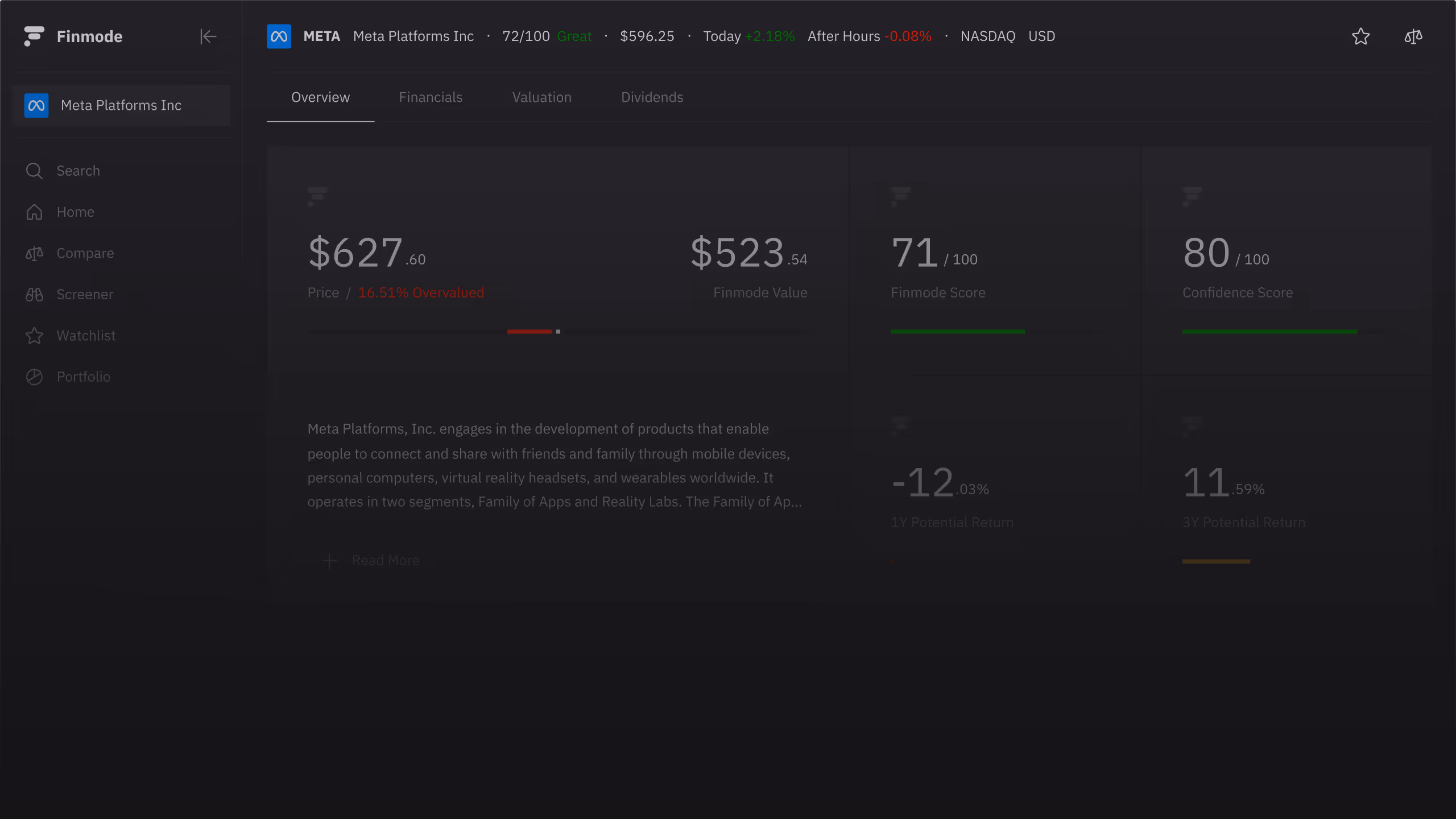Click the Watchlist star icon in the sidebar

tap(34, 336)
